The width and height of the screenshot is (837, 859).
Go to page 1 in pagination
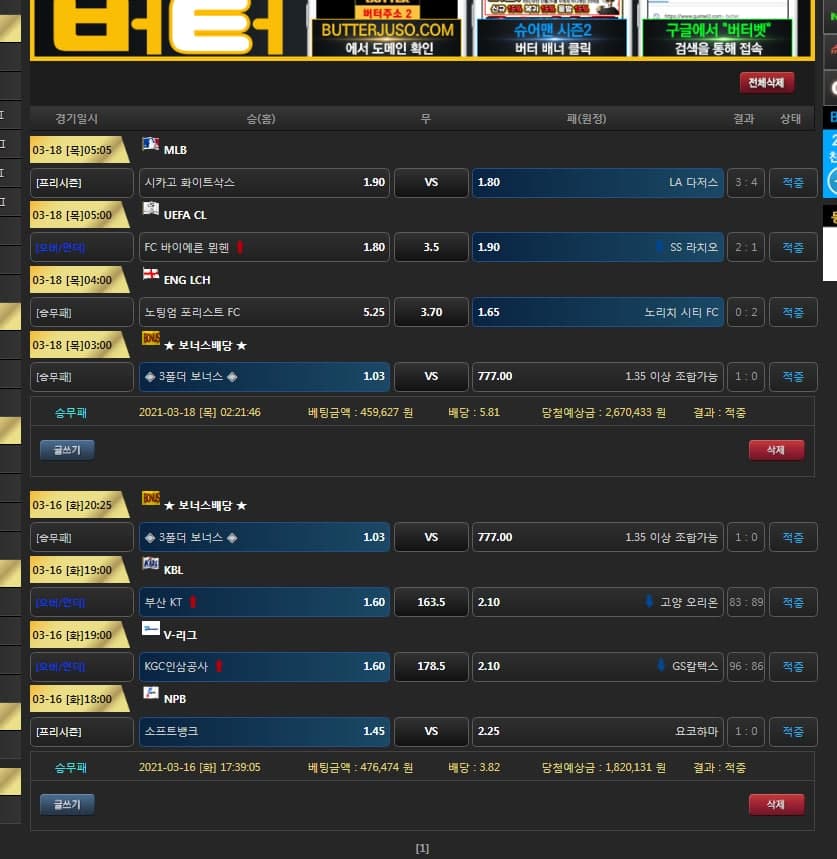point(422,848)
